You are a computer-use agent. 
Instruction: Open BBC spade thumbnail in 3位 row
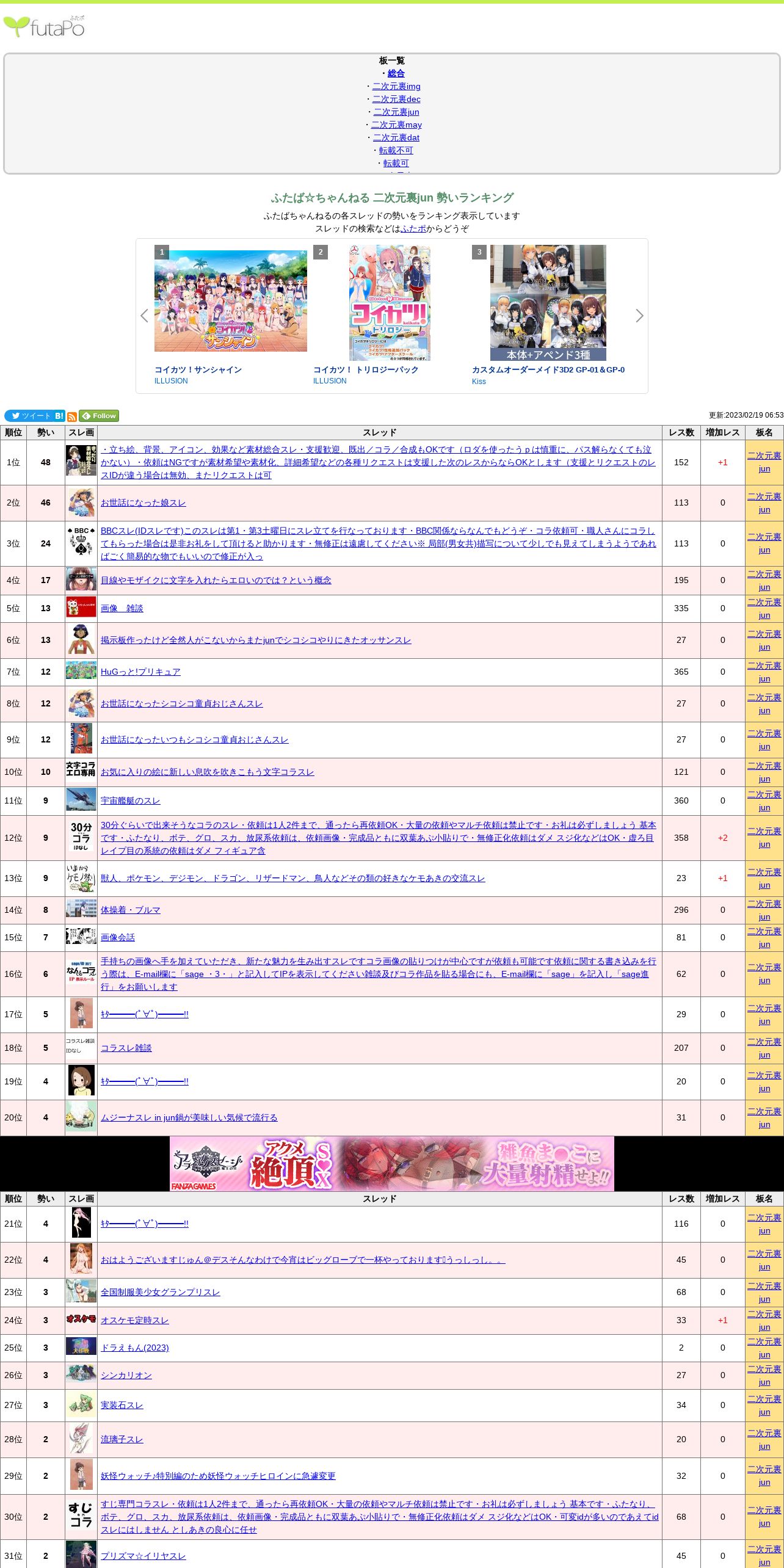pyautogui.click(x=81, y=541)
